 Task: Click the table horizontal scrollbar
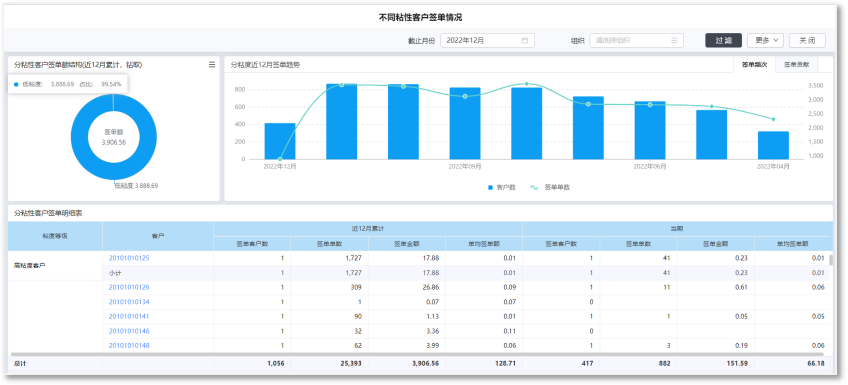coord(416,354)
